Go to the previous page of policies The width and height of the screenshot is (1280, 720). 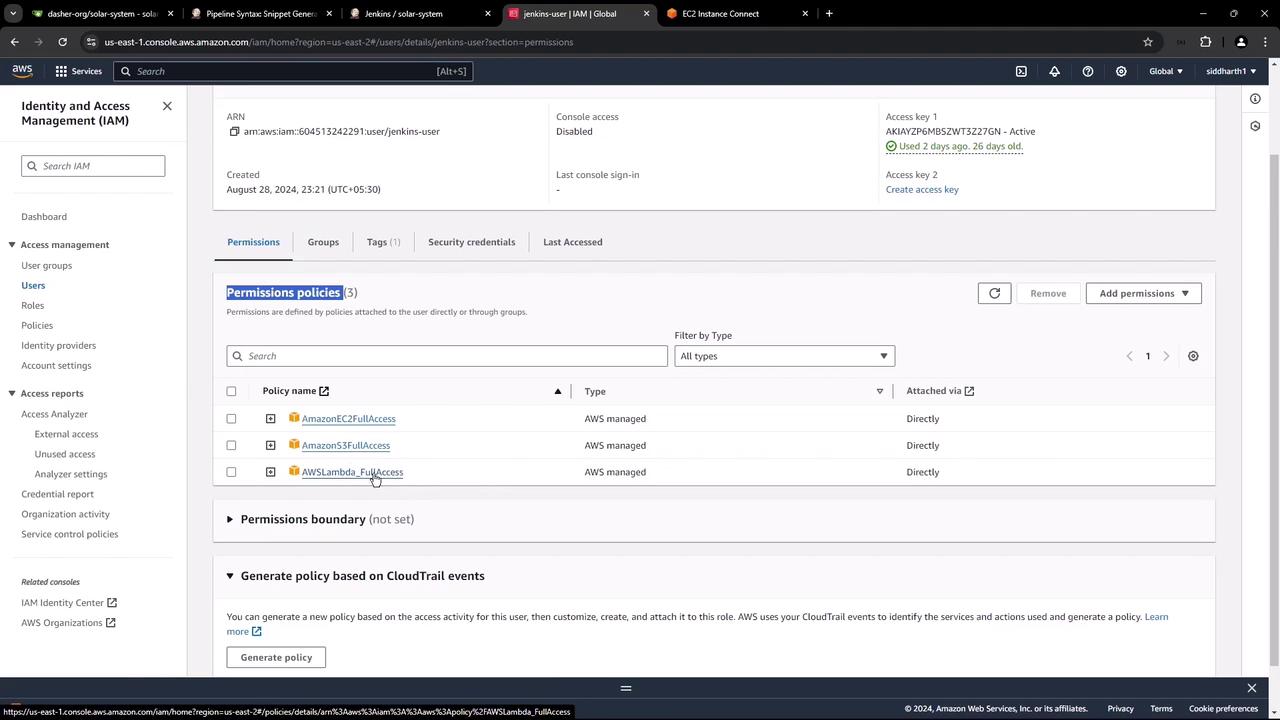point(1129,356)
